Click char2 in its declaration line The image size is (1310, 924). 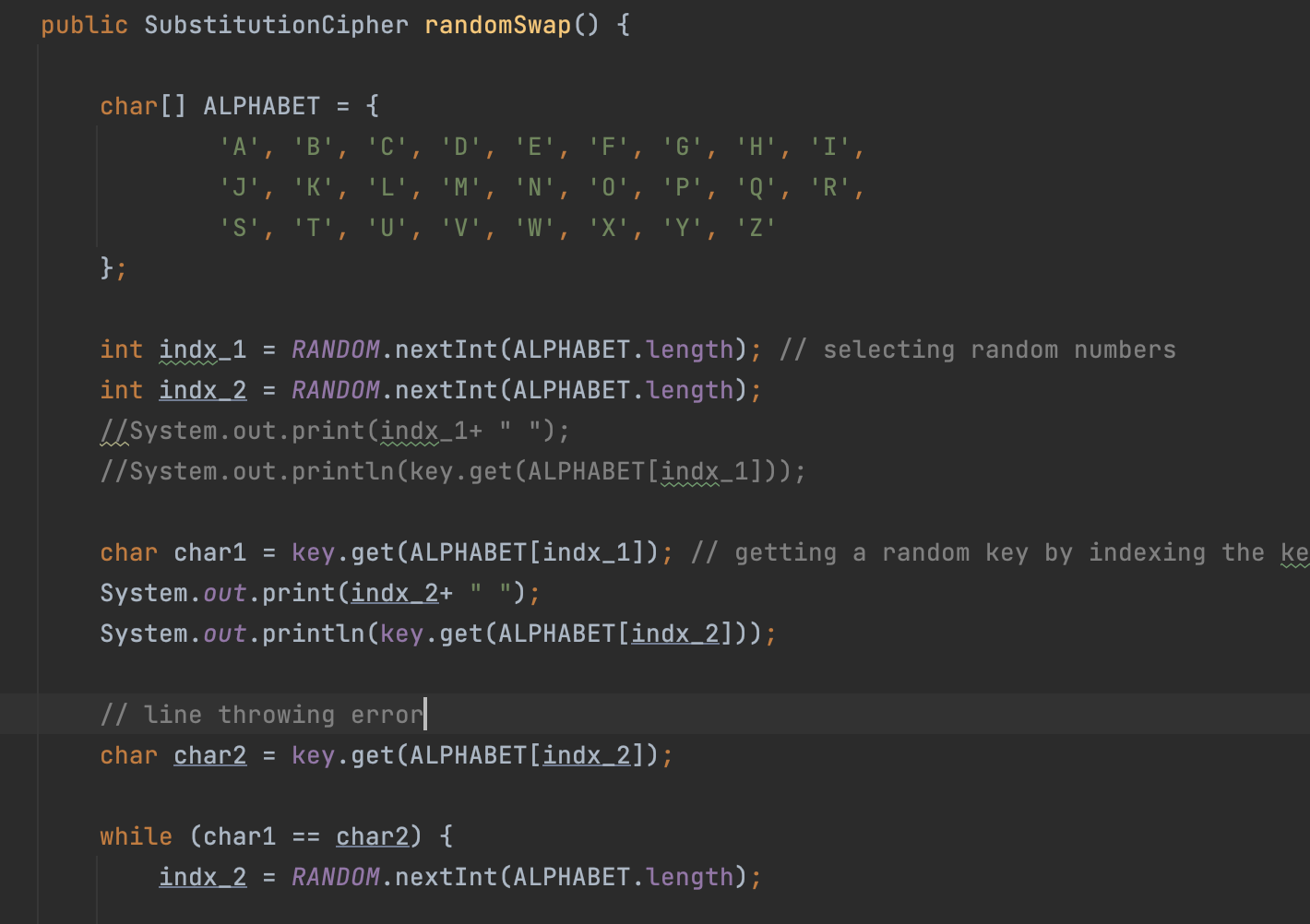click(209, 755)
